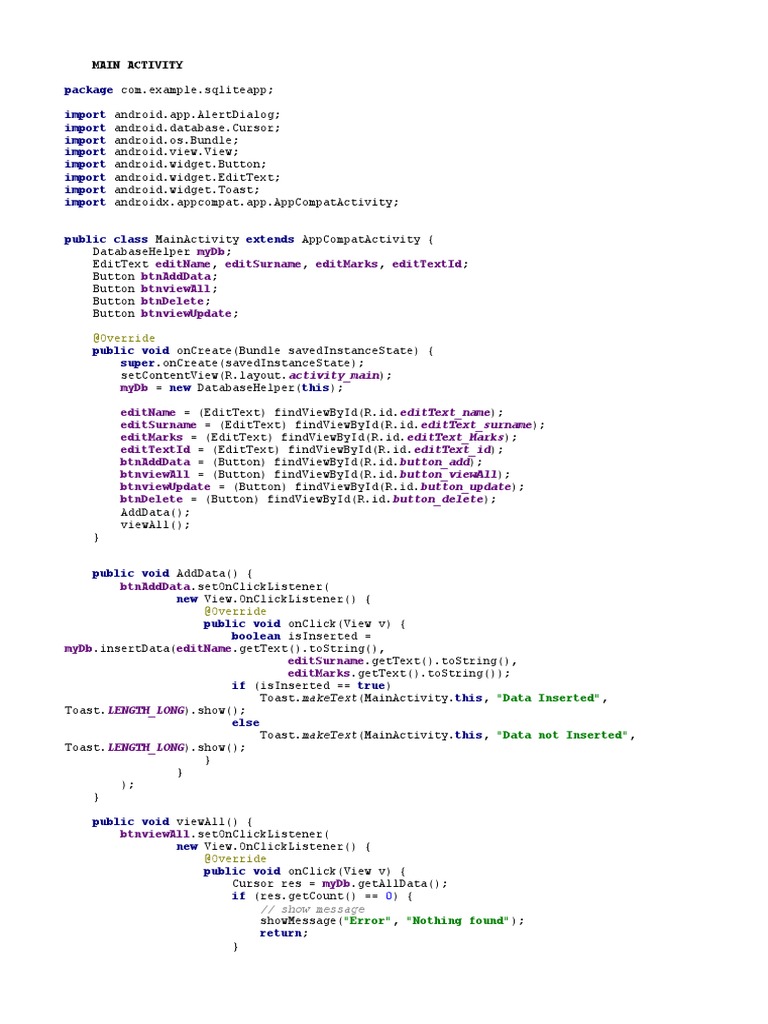
Task: Click the import AppCompatActivity line
Action: [231, 202]
